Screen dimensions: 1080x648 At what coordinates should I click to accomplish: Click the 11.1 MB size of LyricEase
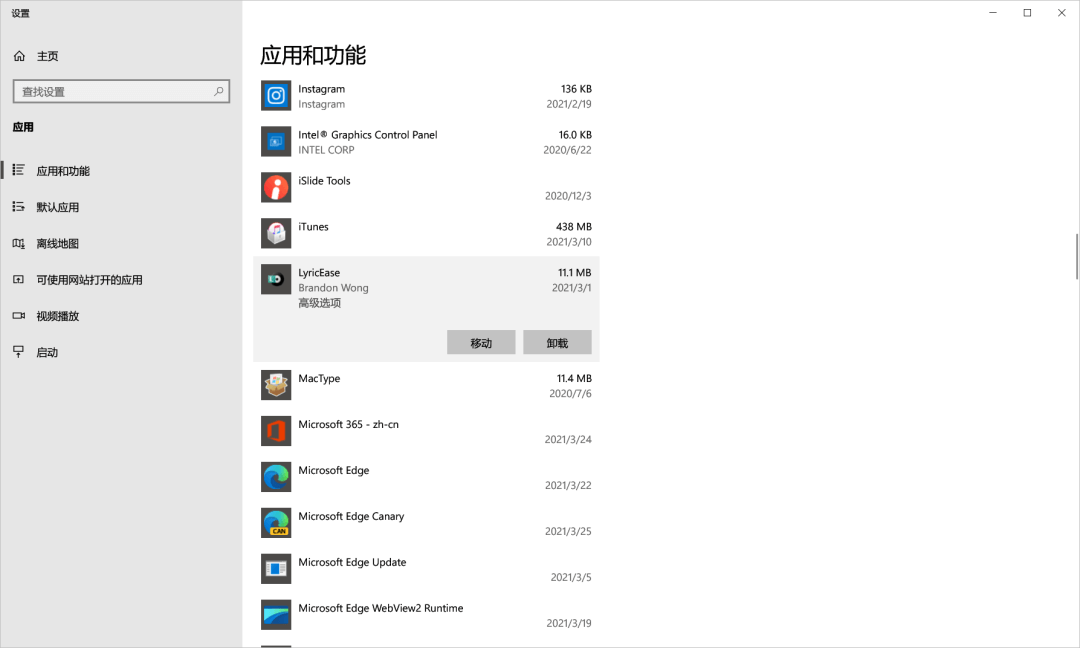(x=574, y=273)
